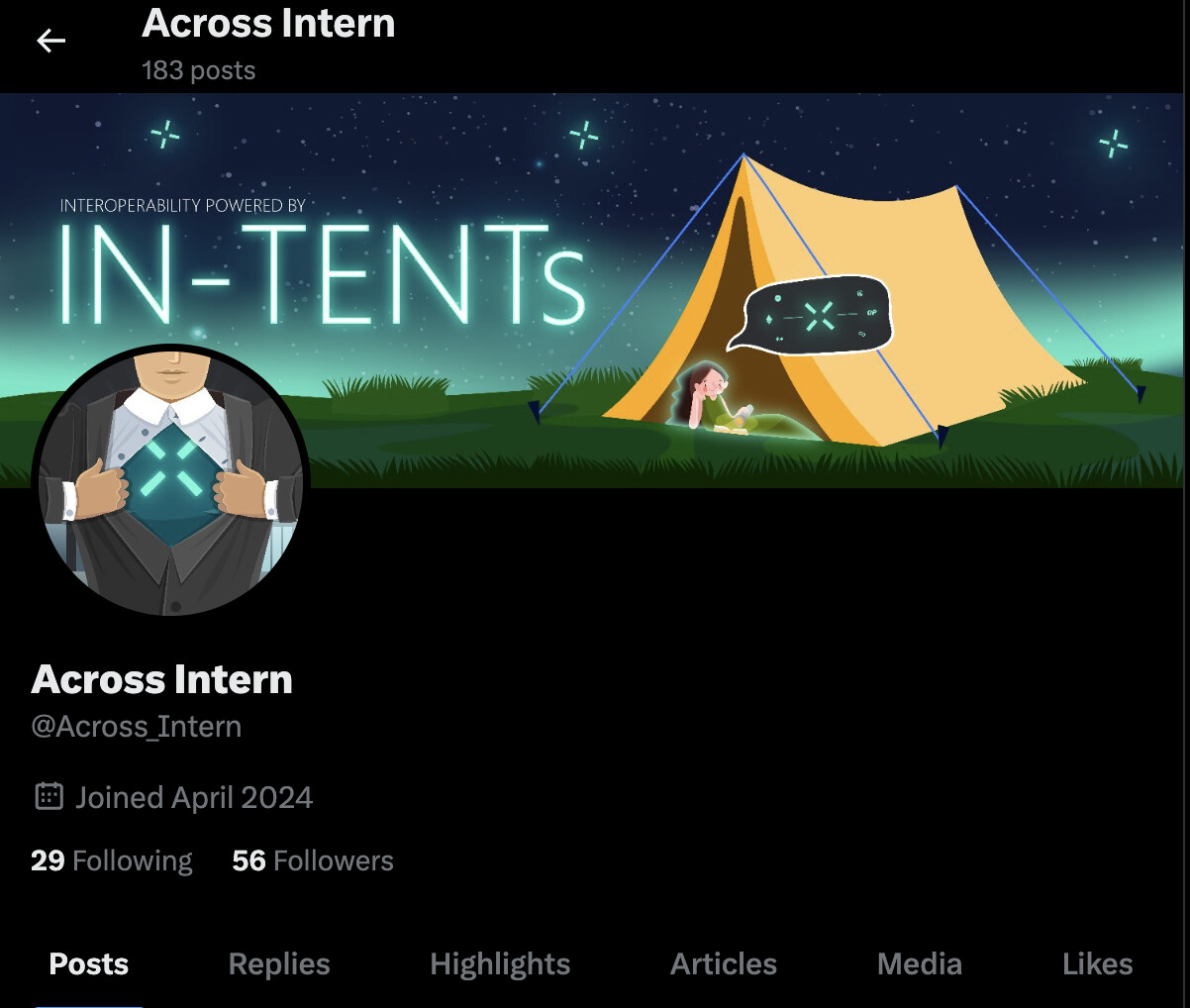
Task: Switch to the Replies tab
Action: (x=279, y=964)
